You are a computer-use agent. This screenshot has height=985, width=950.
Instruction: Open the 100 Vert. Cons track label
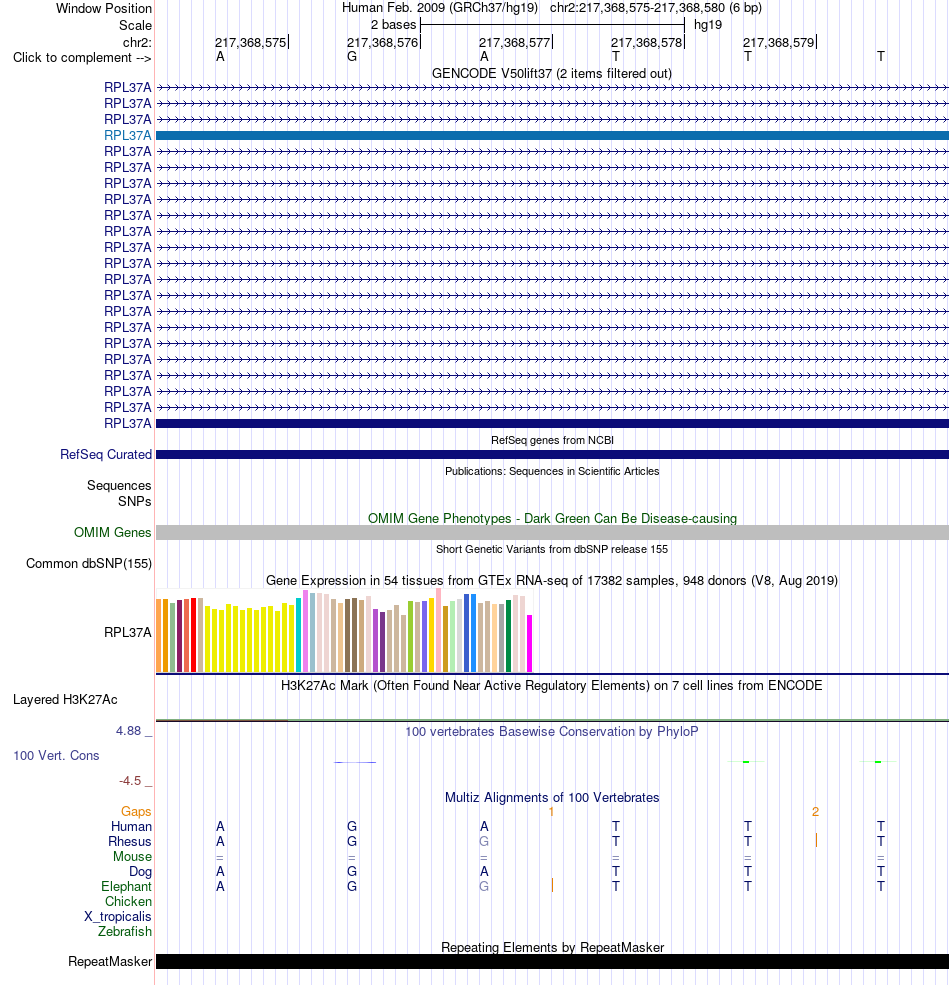coord(56,755)
